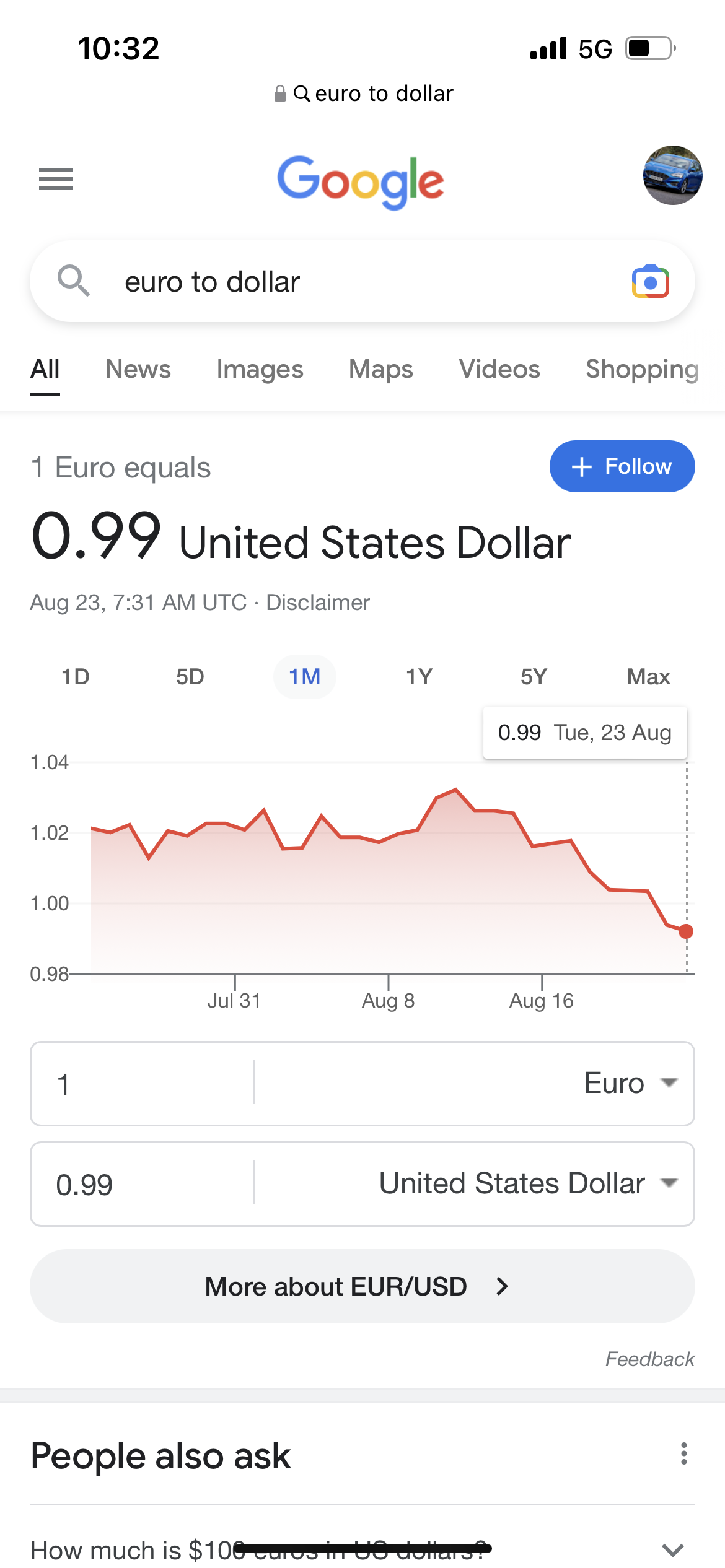Select the Max chart range
Viewport: 725px width, 1568px height.
(x=648, y=677)
